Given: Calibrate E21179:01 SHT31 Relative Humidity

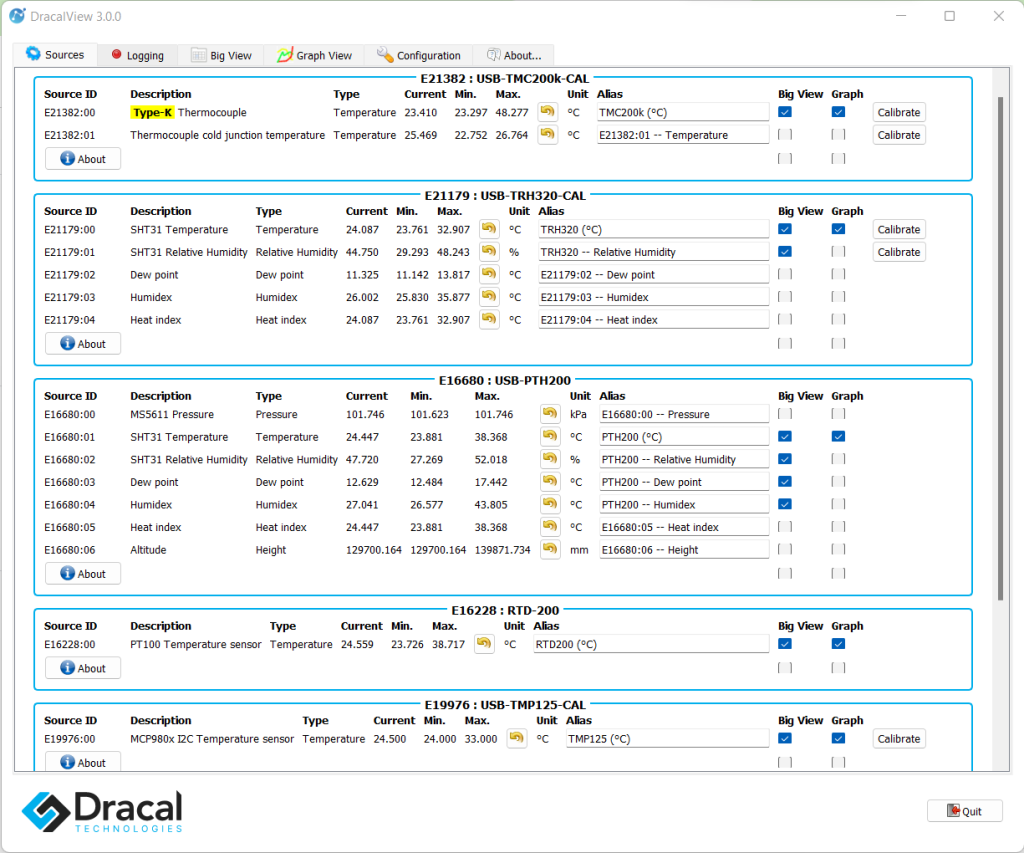Looking at the screenshot, I should click(899, 252).
